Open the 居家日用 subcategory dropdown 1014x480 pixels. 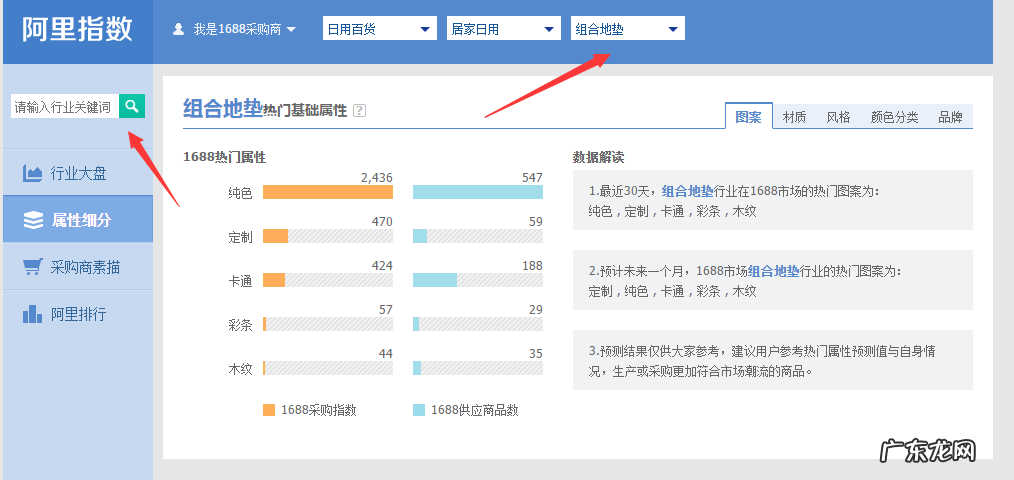coord(503,29)
